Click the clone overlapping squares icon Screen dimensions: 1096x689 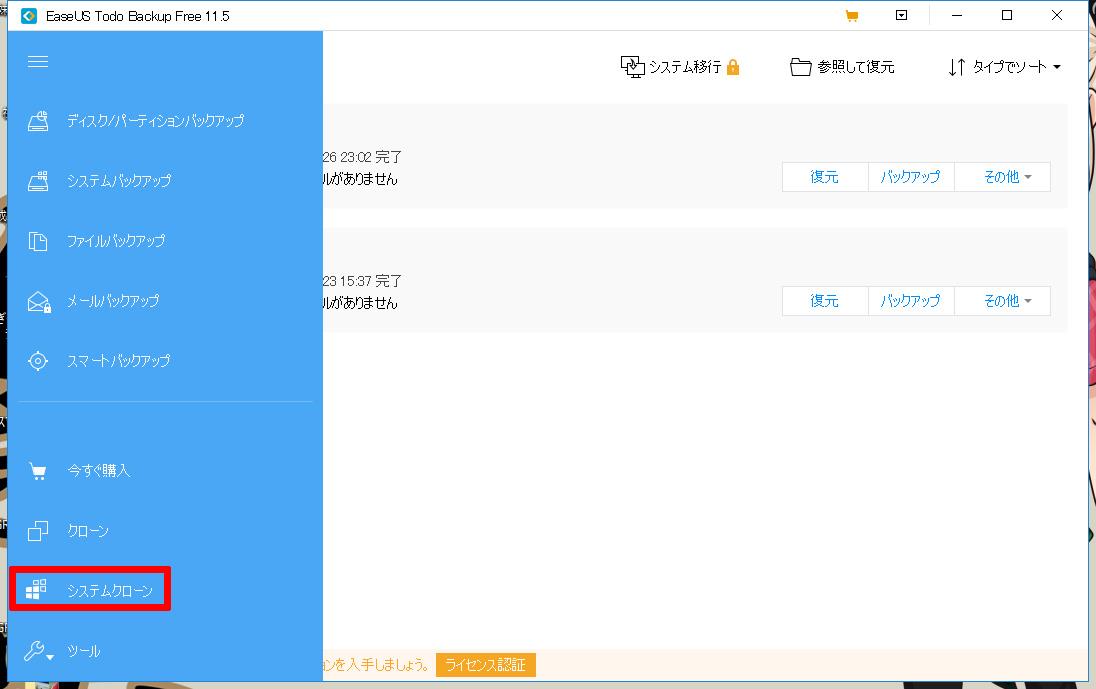click(38, 531)
